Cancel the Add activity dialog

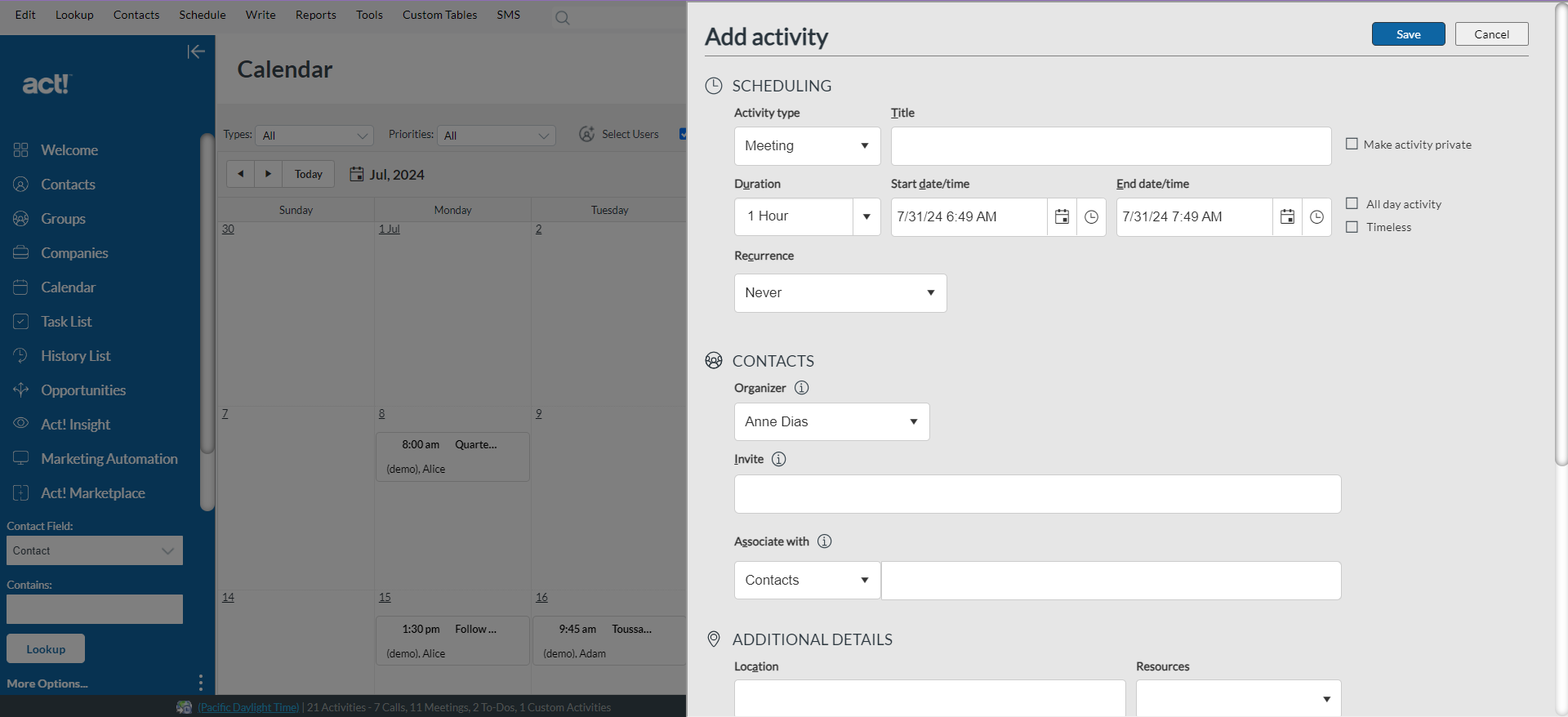click(x=1491, y=34)
